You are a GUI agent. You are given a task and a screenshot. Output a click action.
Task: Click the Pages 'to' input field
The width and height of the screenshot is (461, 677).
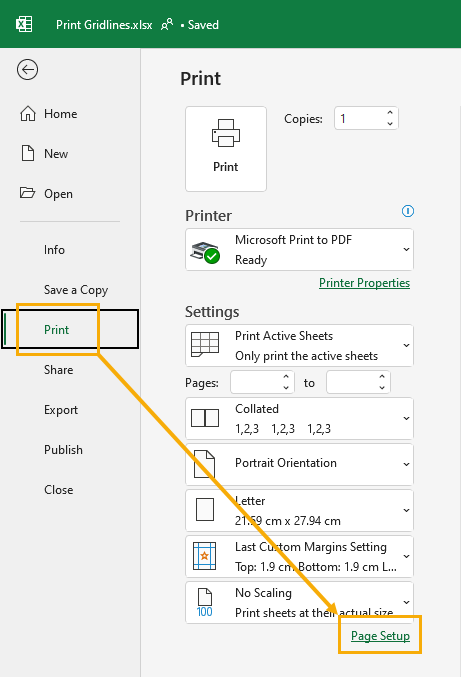(358, 382)
